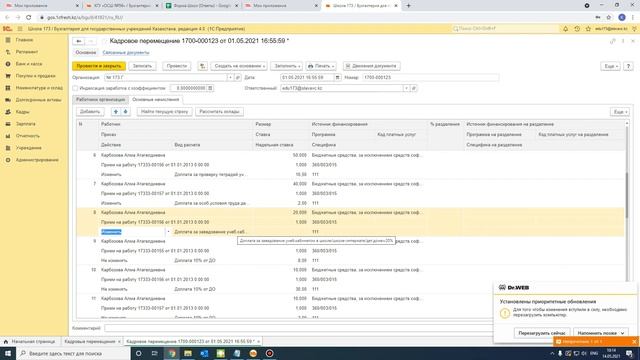Switch to the Начальная страница bottom tab
The height and width of the screenshot is (360, 640).
[x=29, y=341]
